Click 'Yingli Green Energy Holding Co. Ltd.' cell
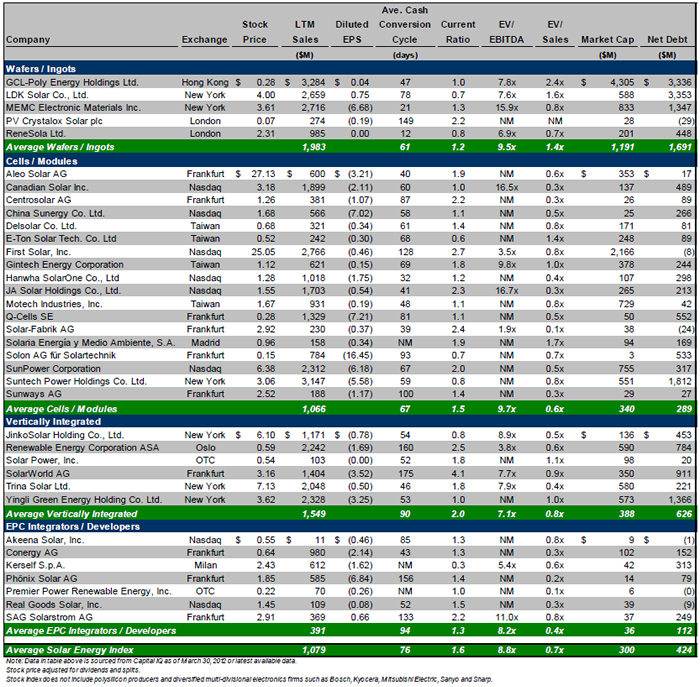This screenshot has width=700, height=687. 84,500
